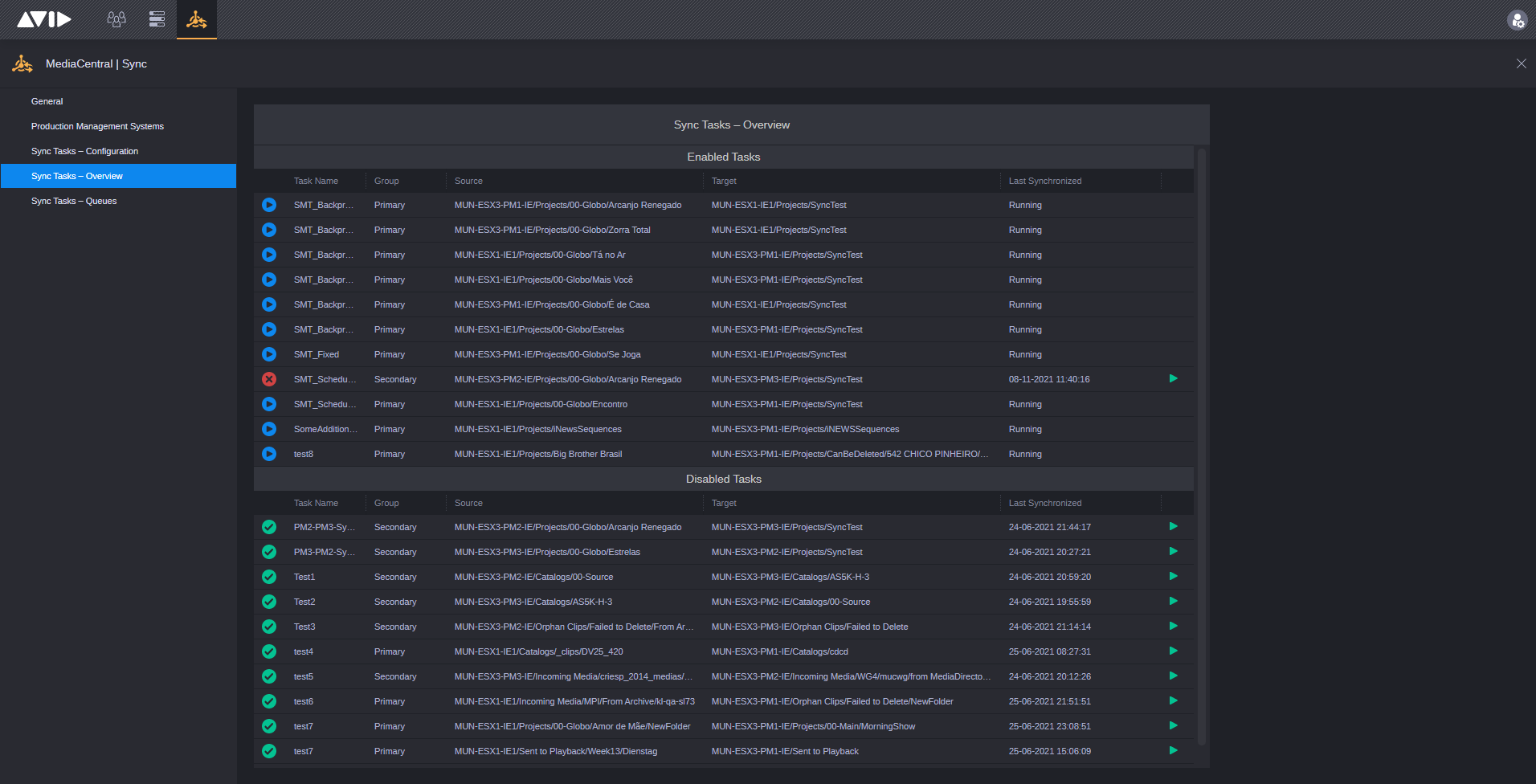This screenshot has height=784, width=1536.
Task: Click the MediaCentral Sync header icon
Action: coord(22,63)
